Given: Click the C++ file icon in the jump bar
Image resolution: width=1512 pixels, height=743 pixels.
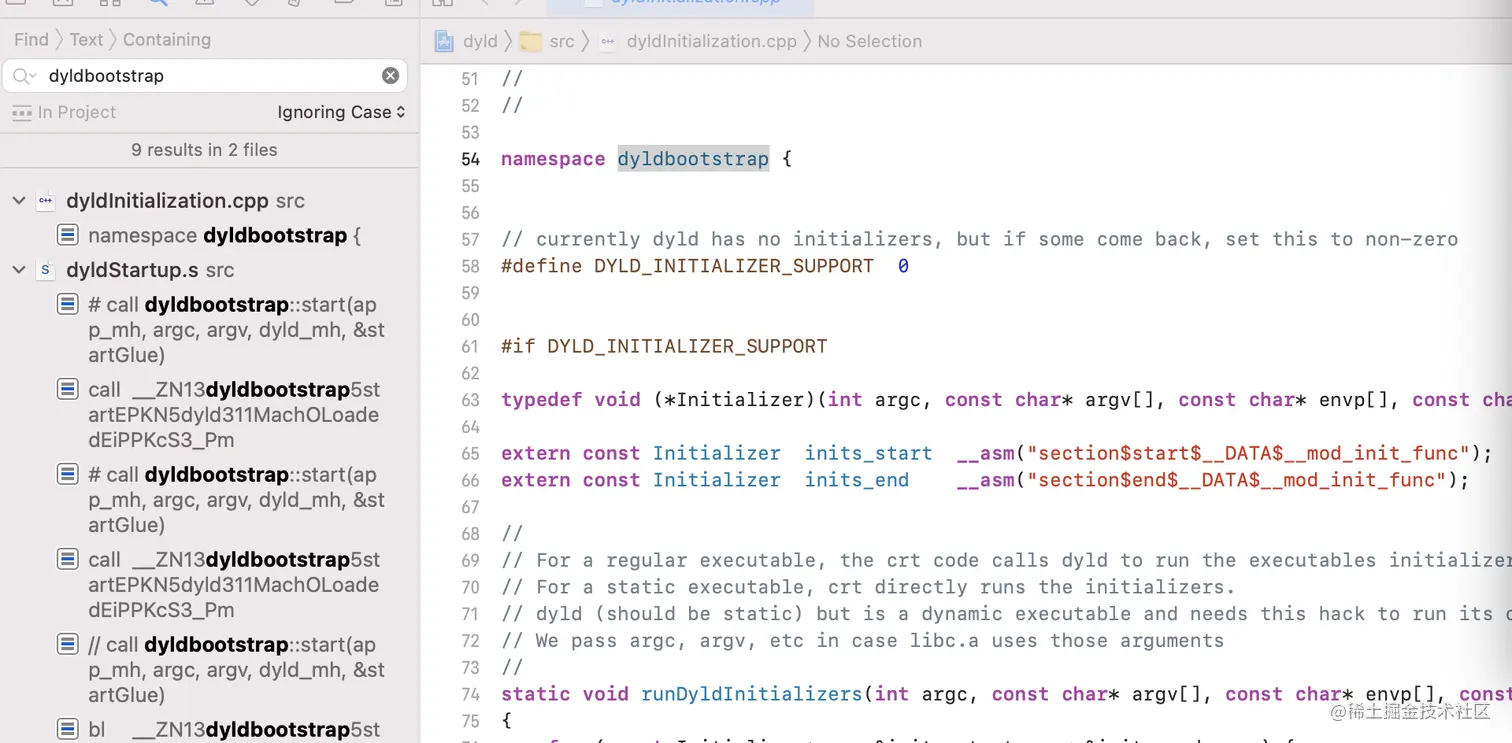Looking at the screenshot, I should pos(607,41).
